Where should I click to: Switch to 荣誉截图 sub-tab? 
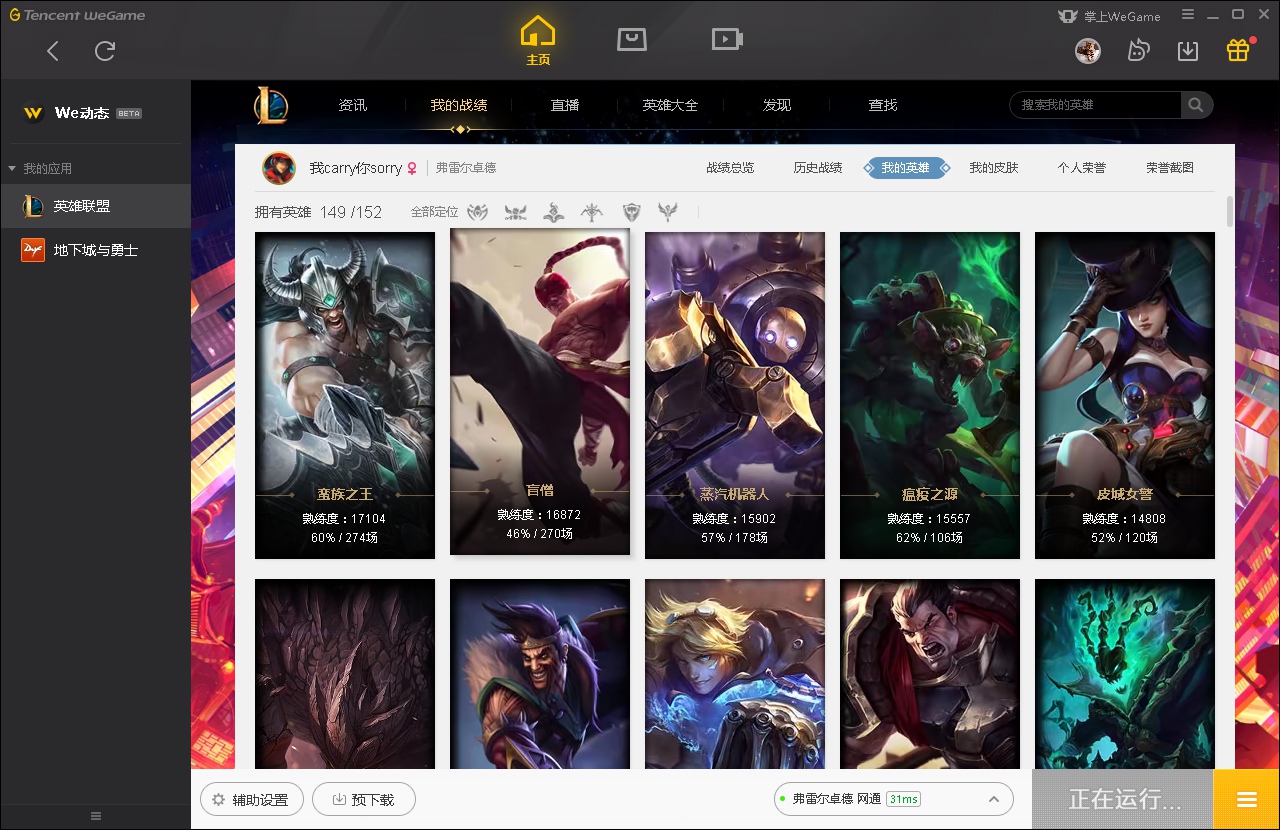1170,168
